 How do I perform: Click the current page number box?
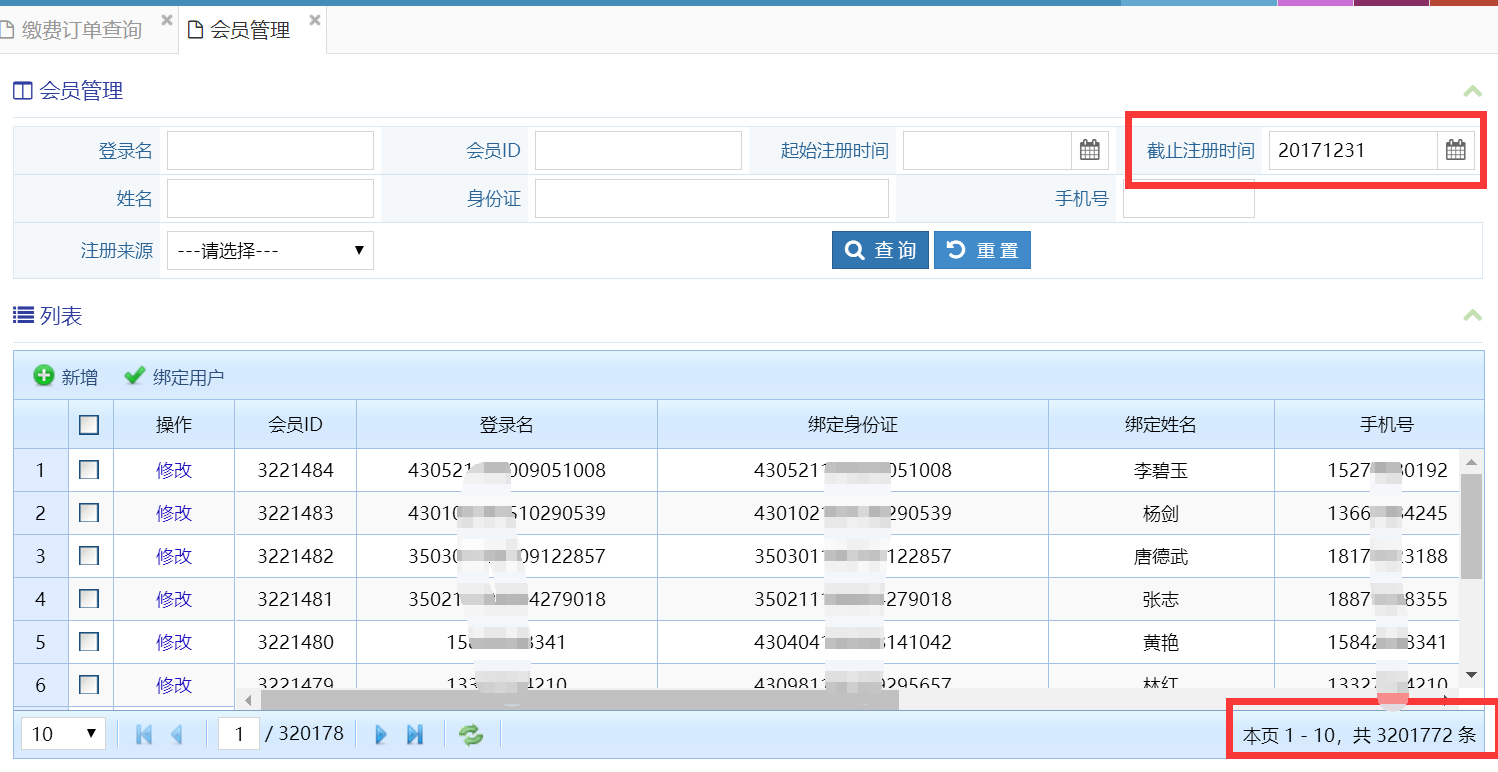pyautogui.click(x=239, y=734)
